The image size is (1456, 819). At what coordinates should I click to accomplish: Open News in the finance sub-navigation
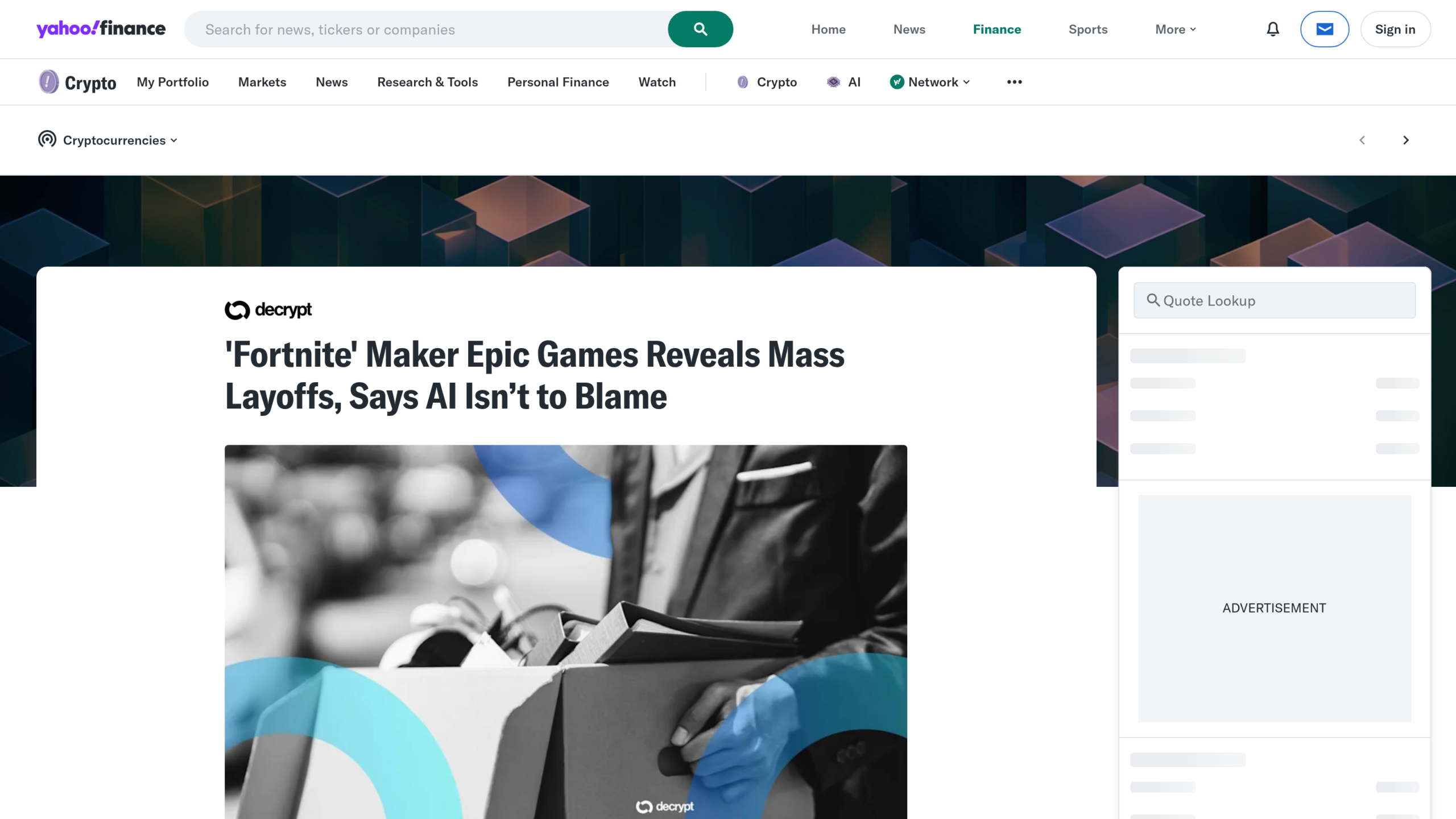[x=332, y=82]
